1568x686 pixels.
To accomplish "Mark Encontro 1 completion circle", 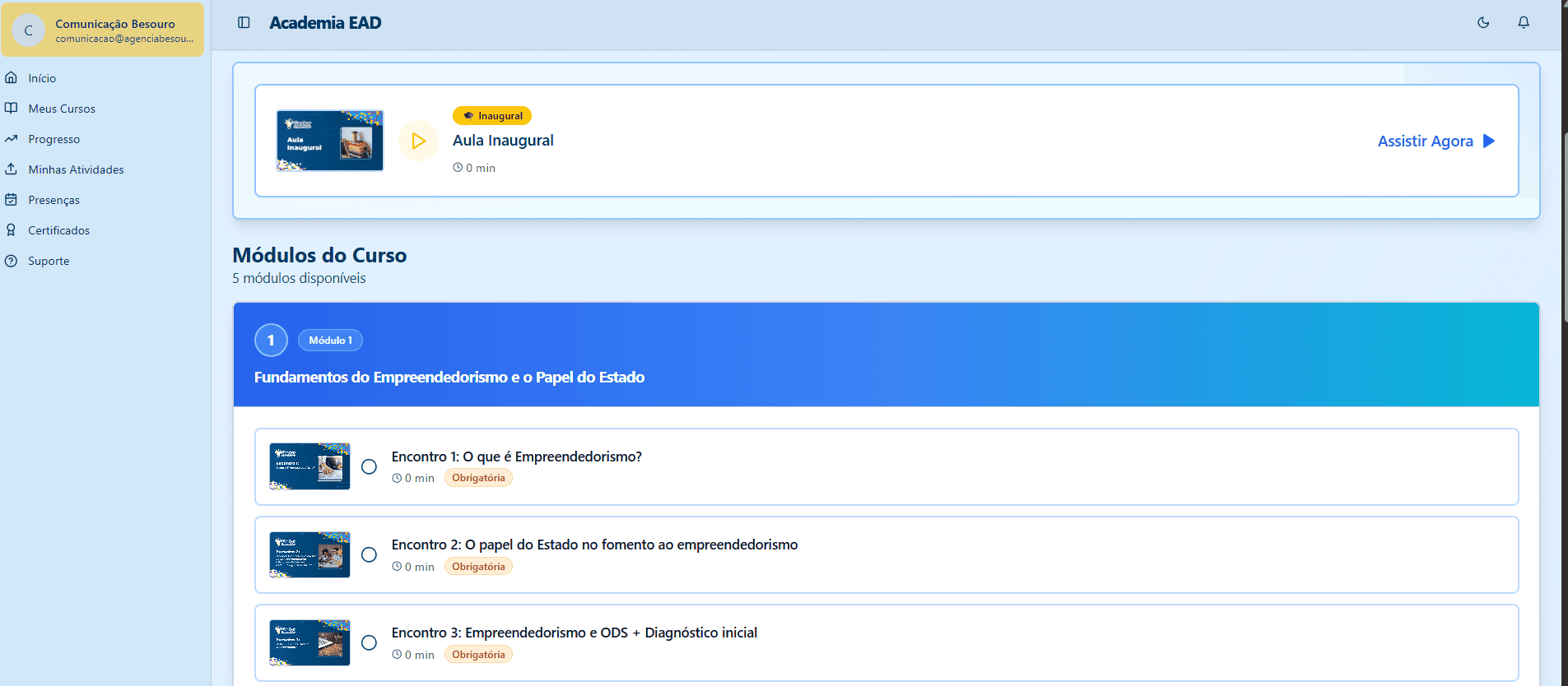I will click(370, 466).
